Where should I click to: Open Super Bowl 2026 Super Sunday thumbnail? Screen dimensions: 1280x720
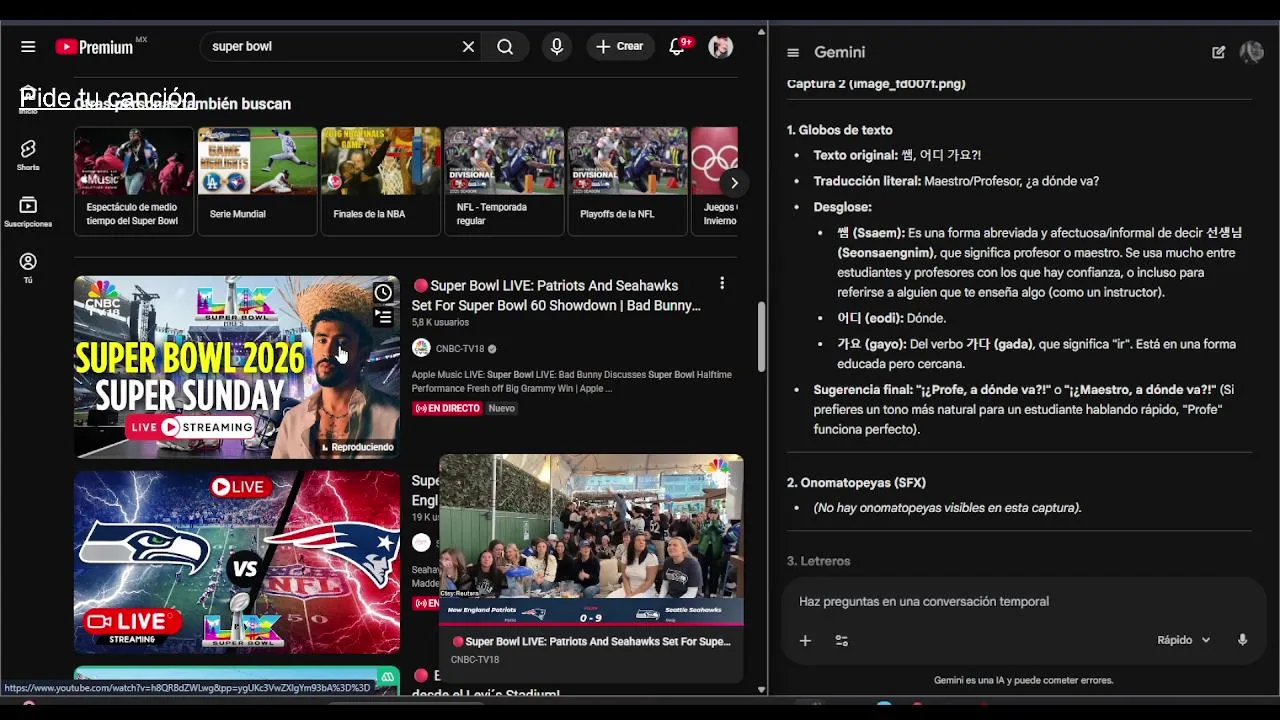point(237,367)
